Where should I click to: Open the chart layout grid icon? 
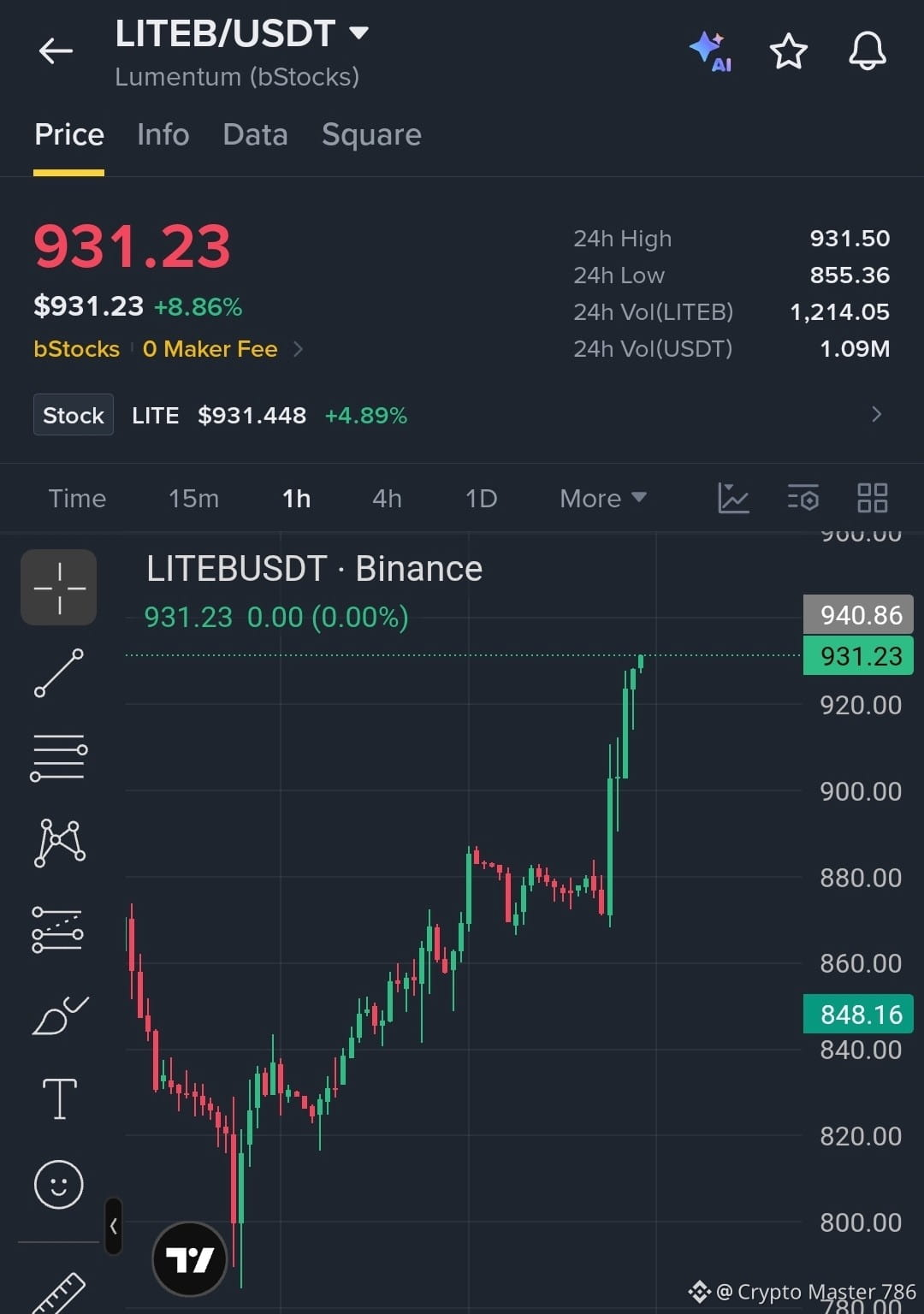[x=872, y=498]
